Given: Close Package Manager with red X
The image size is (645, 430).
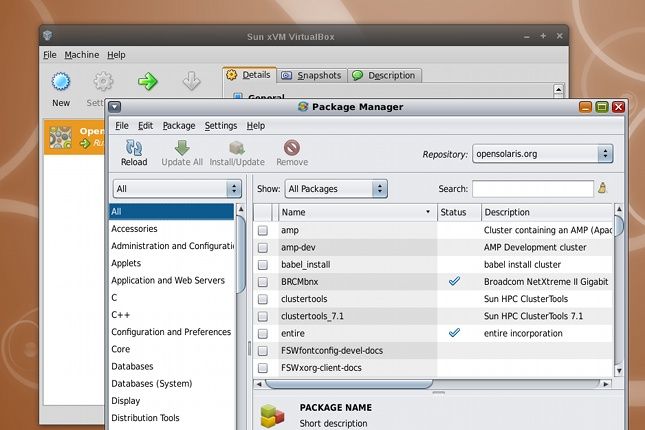Looking at the screenshot, I should pos(618,107).
